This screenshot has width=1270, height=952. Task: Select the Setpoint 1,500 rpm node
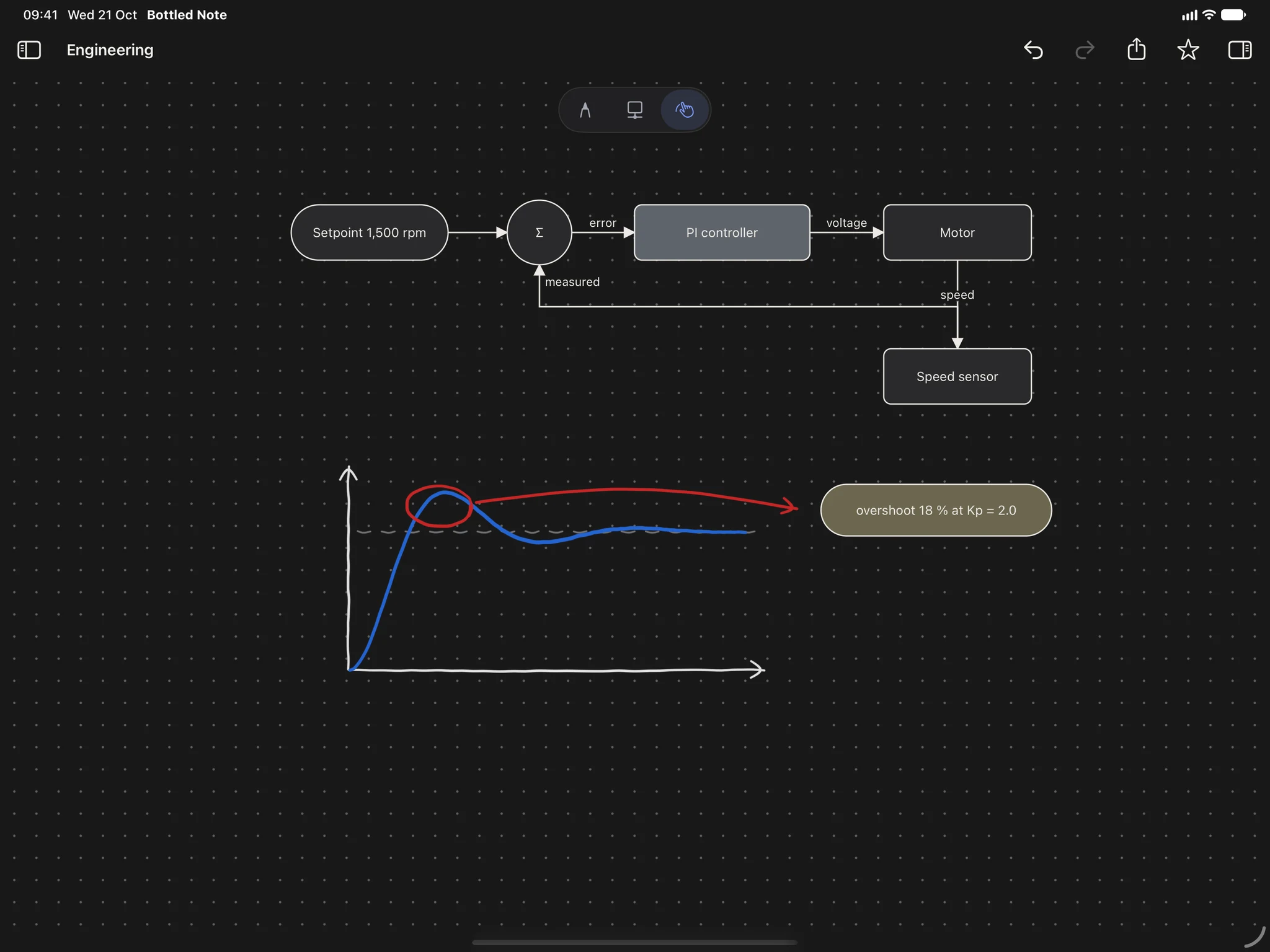(369, 232)
